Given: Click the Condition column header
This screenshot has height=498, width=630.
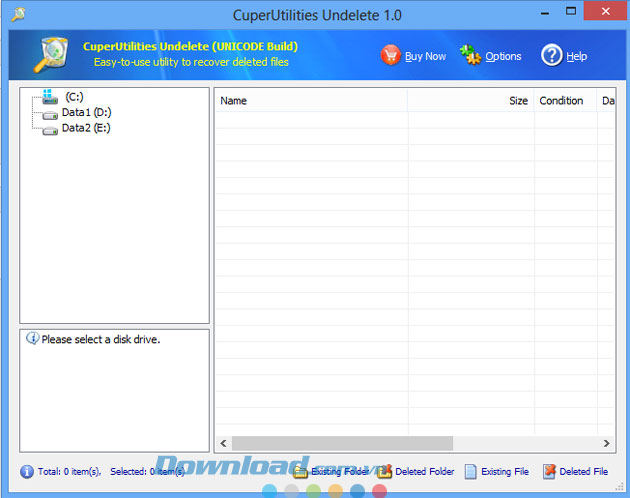Looking at the screenshot, I should [x=561, y=101].
